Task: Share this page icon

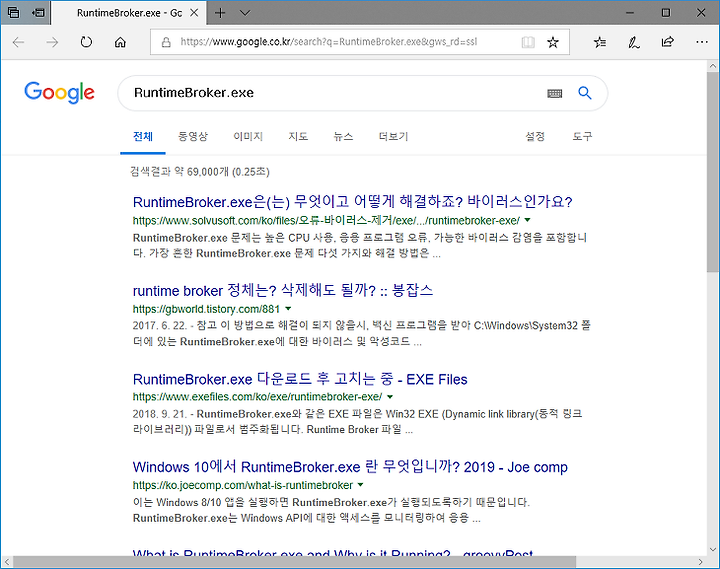Action: (668, 42)
